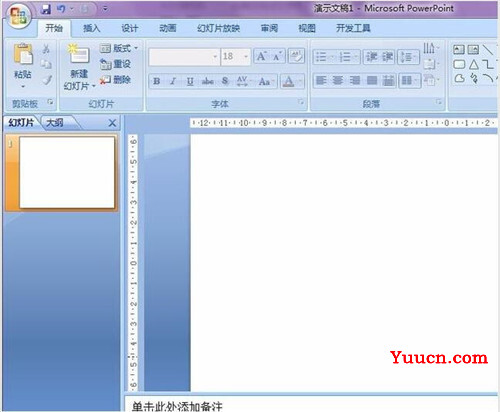Select the text box shape

coord(459,50)
